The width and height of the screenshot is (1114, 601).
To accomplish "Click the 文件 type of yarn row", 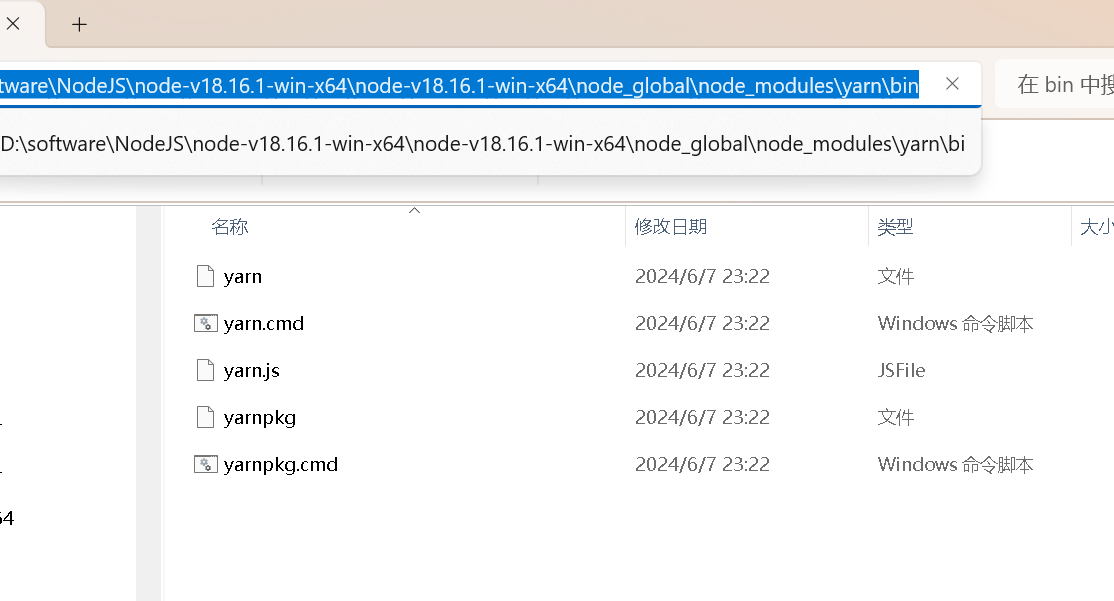I will [x=895, y=276].
